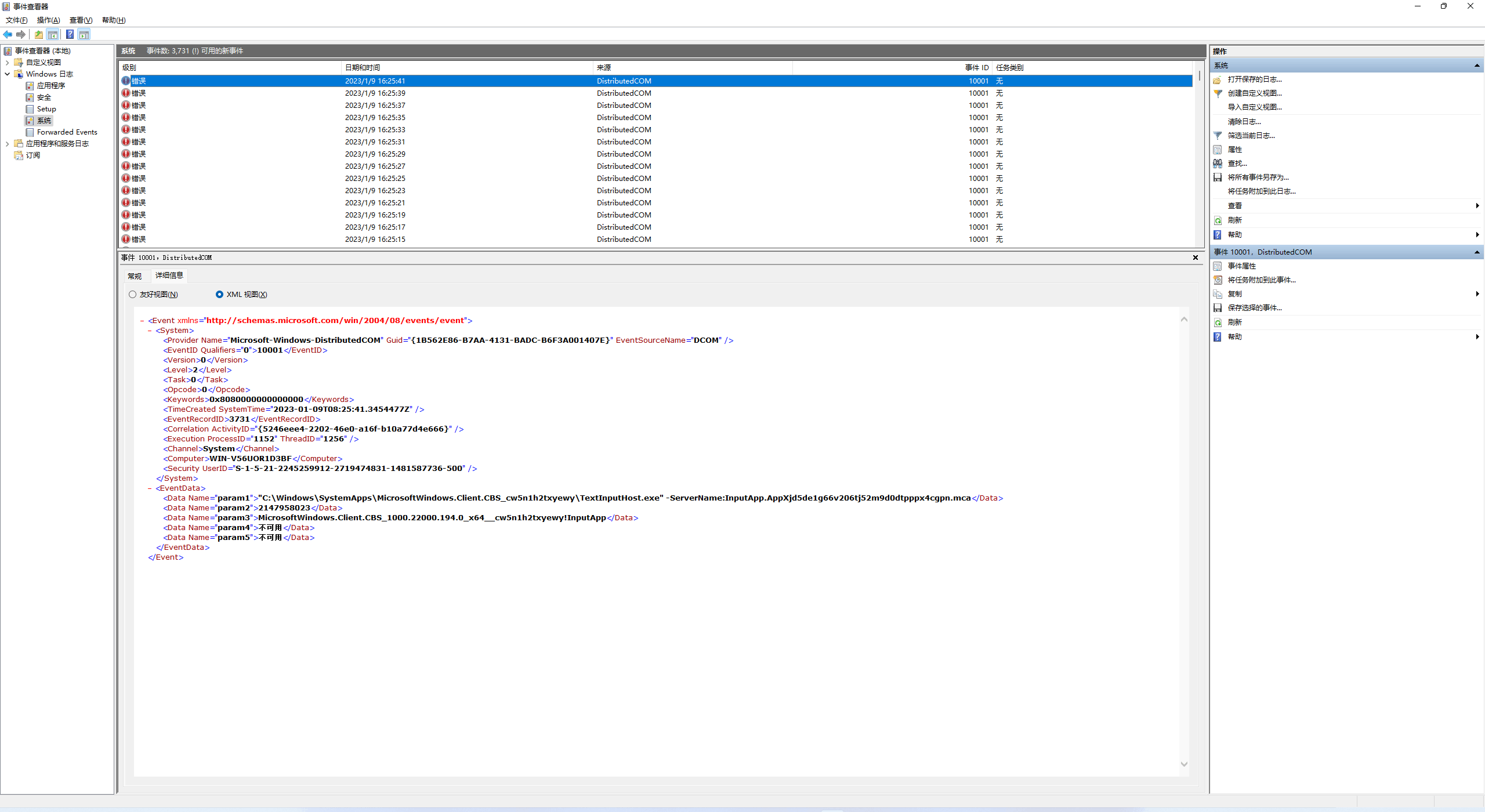Open the 查看(V) menu
This screenshot has height=812, width=1485.
coord(81,20)
